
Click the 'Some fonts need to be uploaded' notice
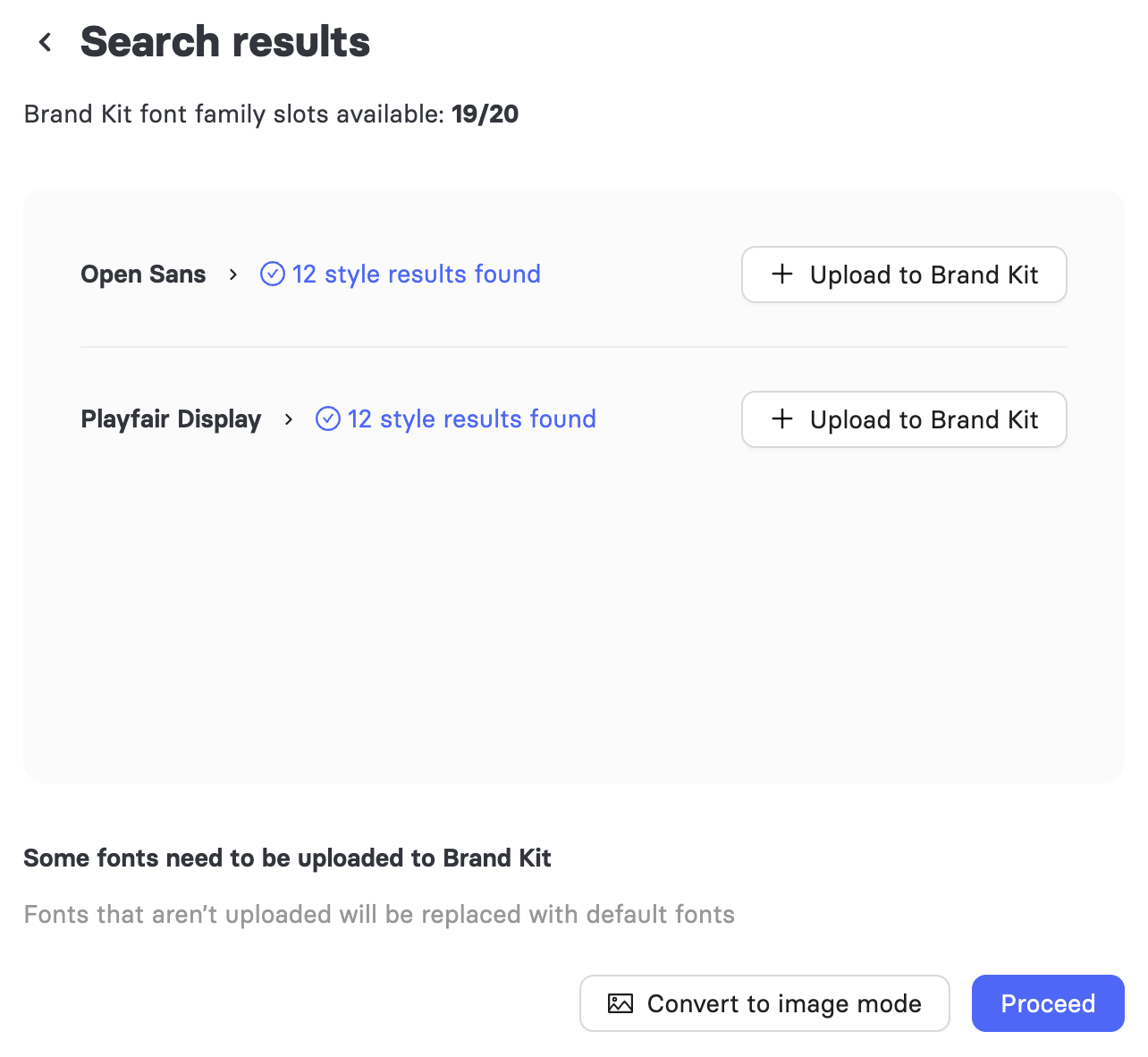click(287, 858)
